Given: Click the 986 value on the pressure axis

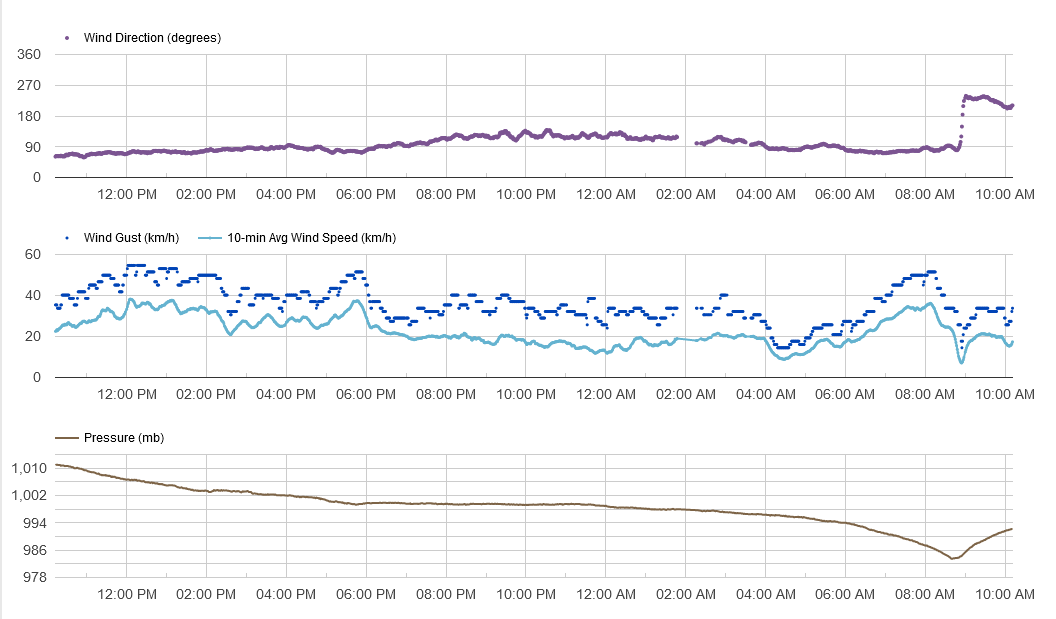Looking at the screenshot, I should pos(35,551).
